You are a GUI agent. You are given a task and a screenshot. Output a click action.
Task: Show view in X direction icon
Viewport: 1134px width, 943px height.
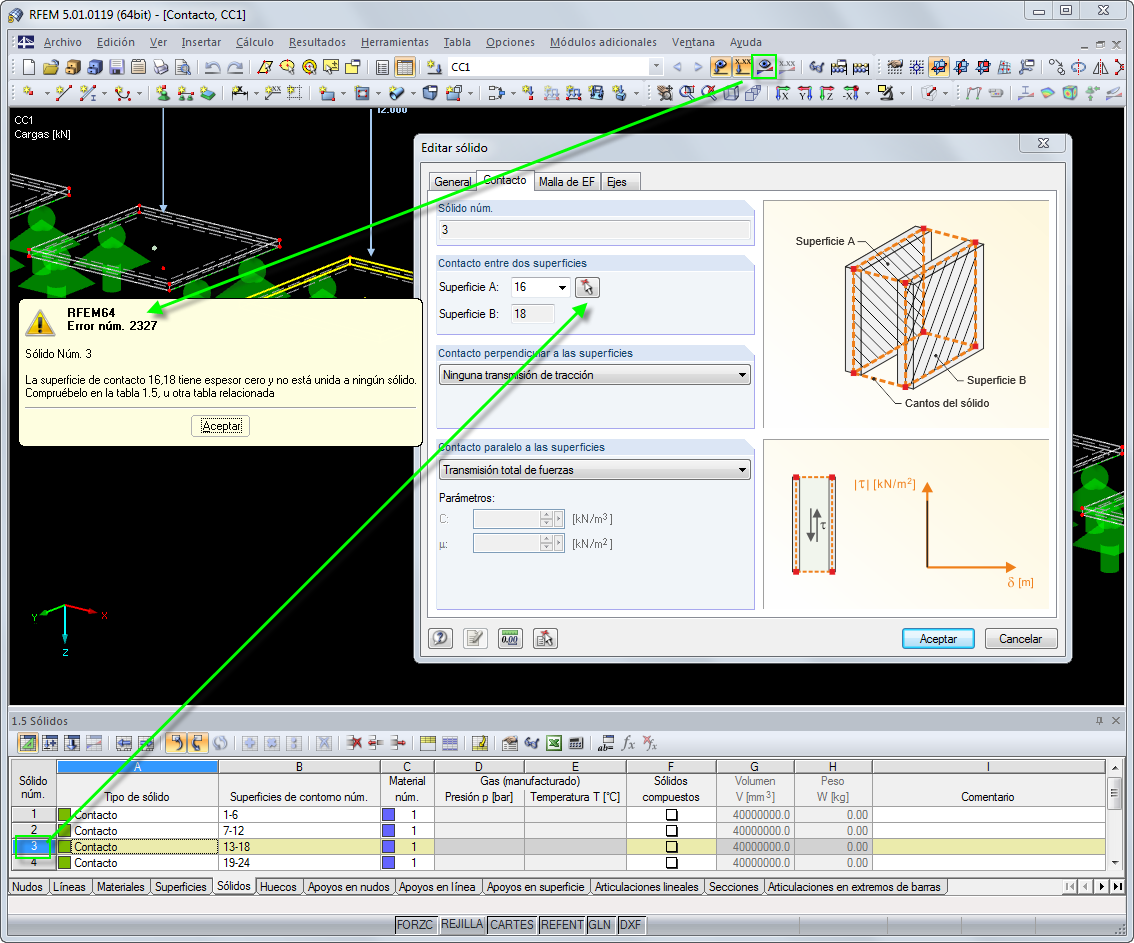(782, 93)
